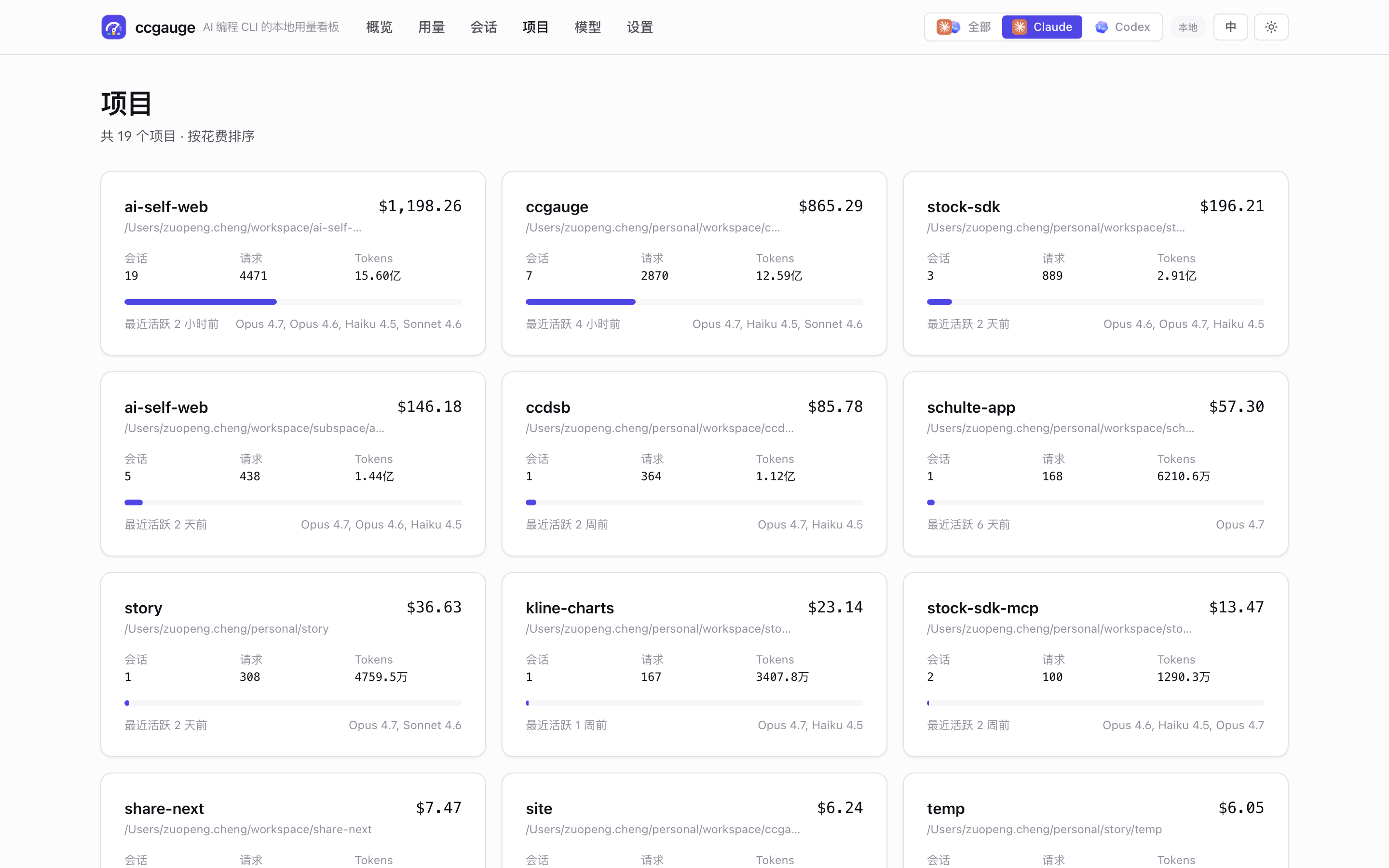
Task: Click 最近活跃 1 周前 text
Action: (566, 725)
